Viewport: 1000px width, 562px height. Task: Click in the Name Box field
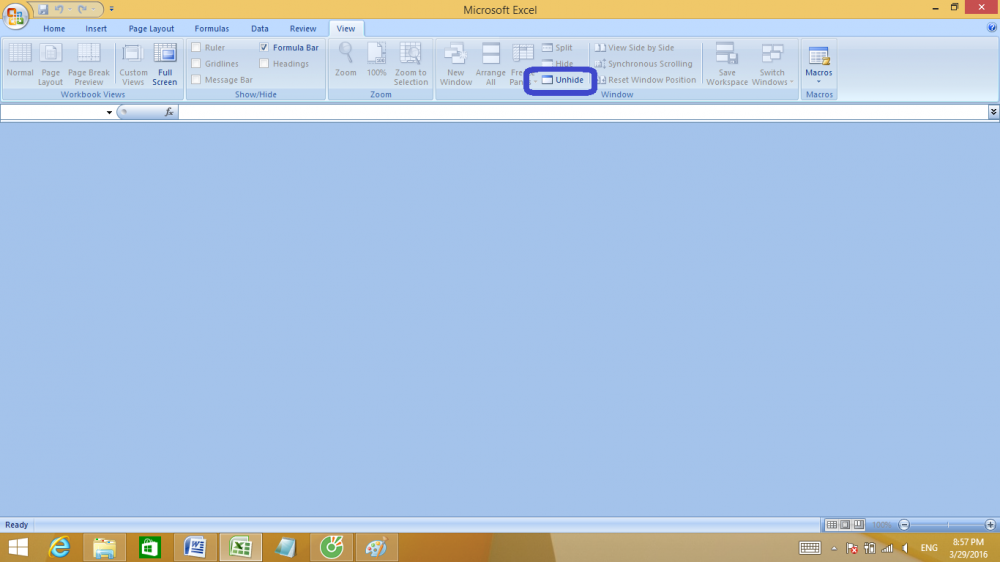coord(52,112)
